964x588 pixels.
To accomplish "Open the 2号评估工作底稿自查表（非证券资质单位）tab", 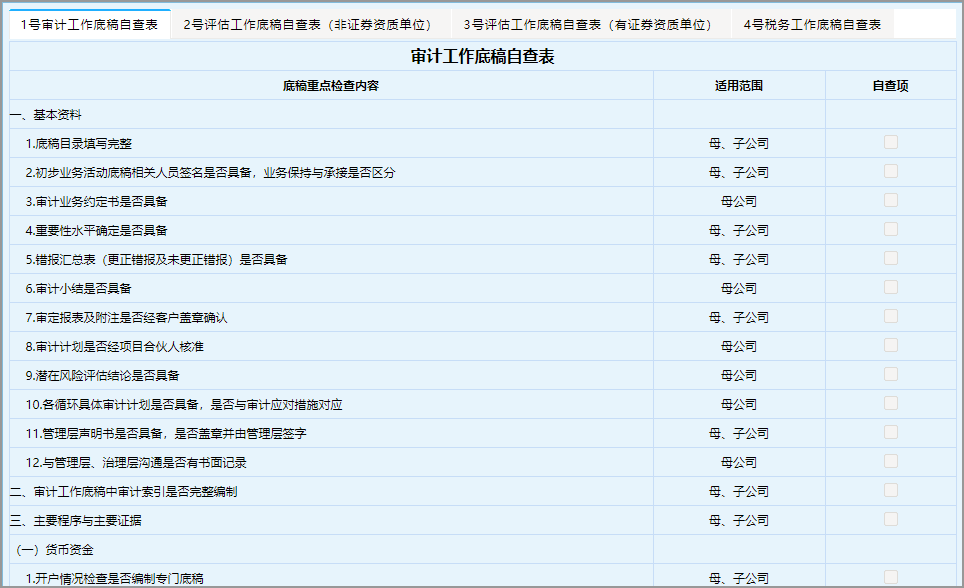I will coord(307,25).
